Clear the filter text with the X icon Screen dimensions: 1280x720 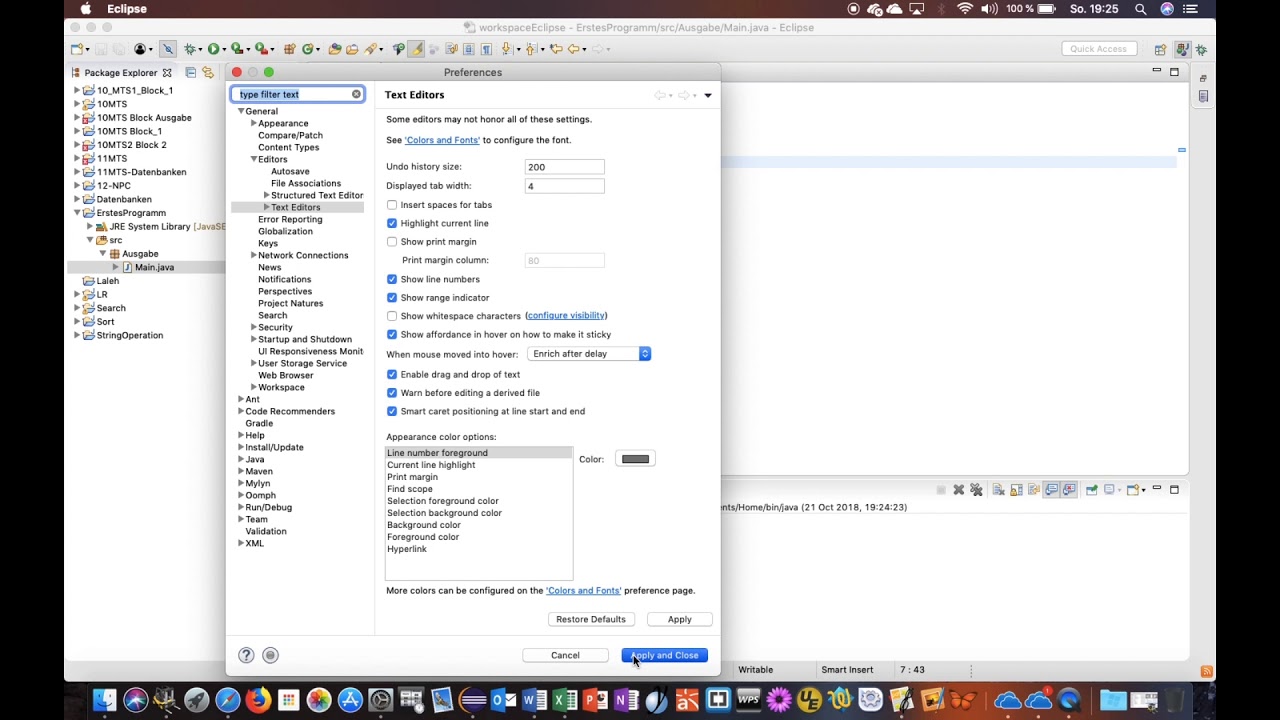point(356,94)
